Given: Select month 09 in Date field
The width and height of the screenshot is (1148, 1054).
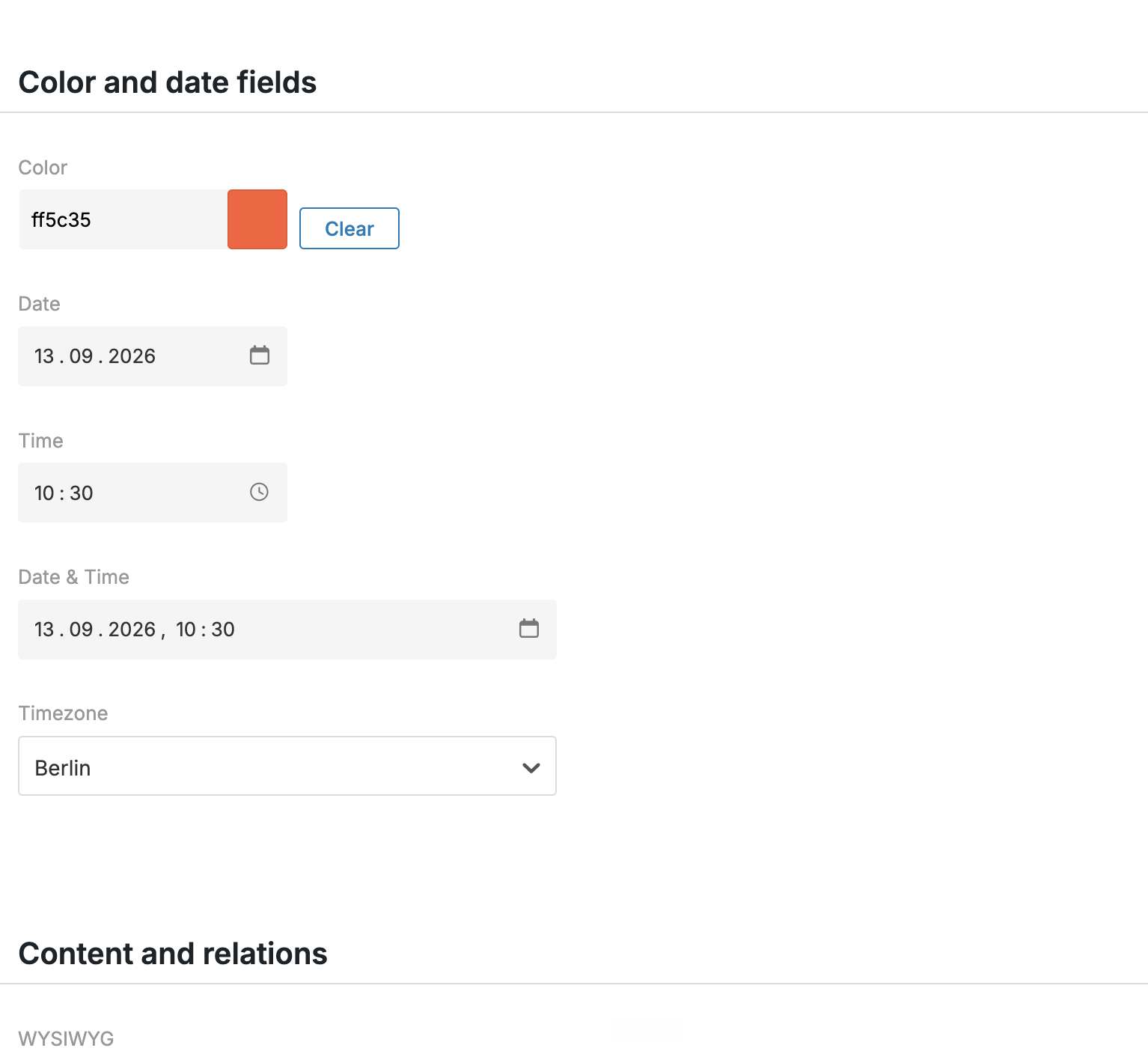Looking at the screenshot, I should (81, 356).
